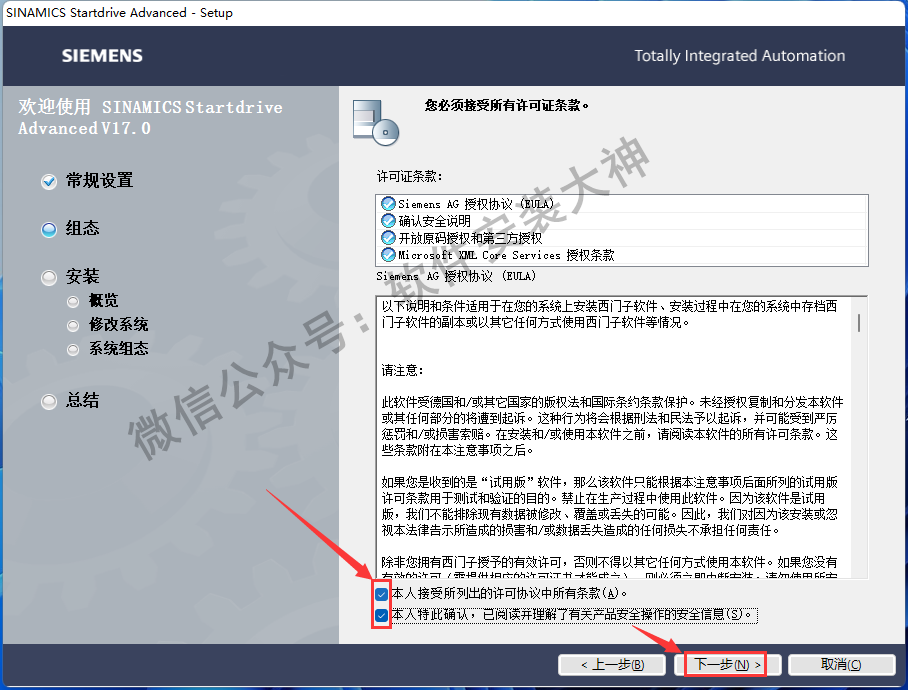Click the 您必须接受所有许可证条款 heading

click(x=507, y=105)
